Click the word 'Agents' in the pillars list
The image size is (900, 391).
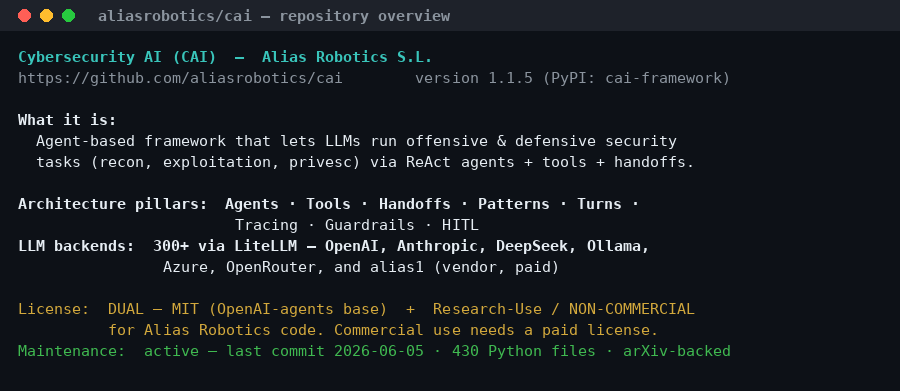[251, 204]
